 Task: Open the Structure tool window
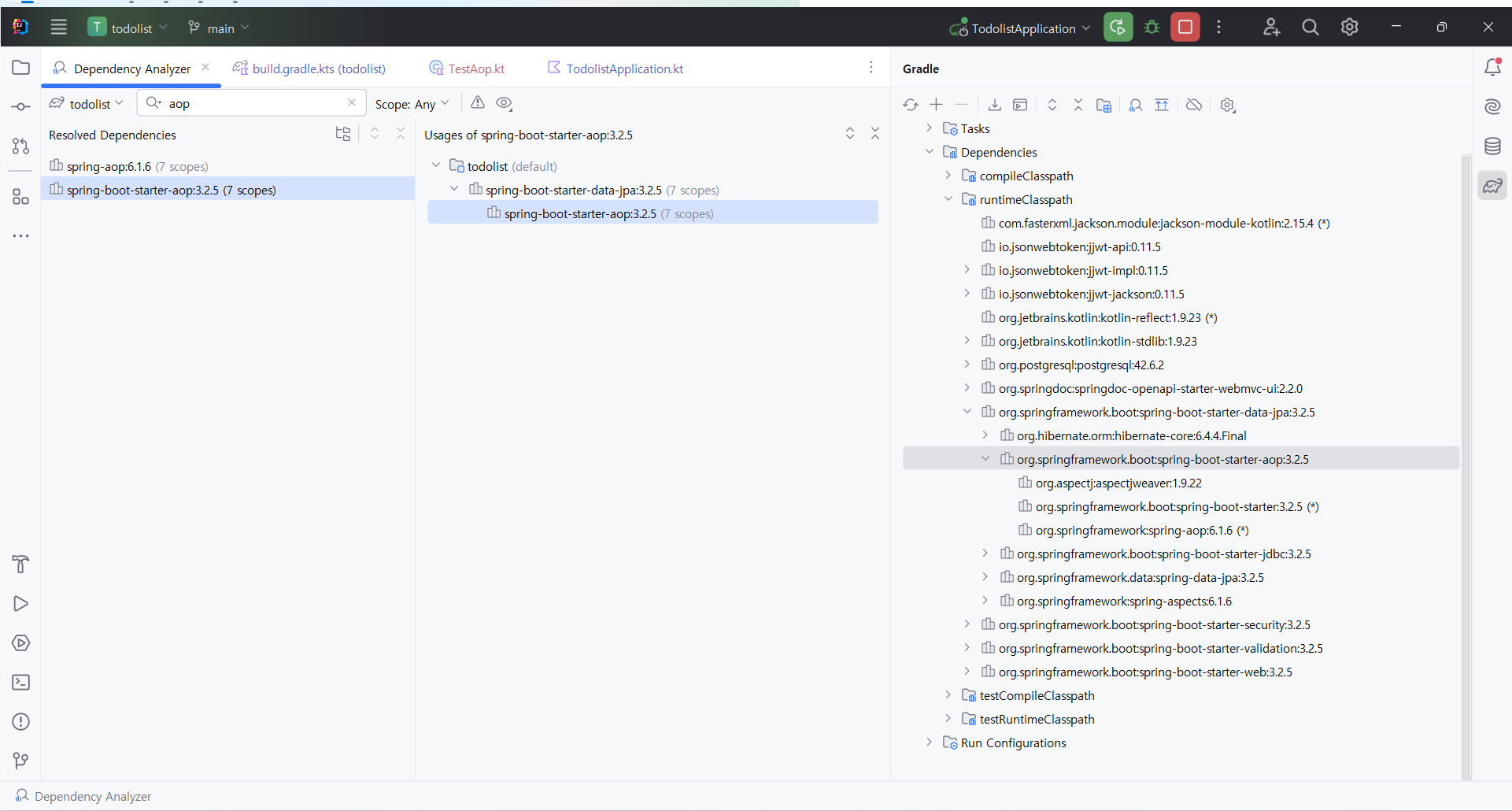tap(21, 197)
